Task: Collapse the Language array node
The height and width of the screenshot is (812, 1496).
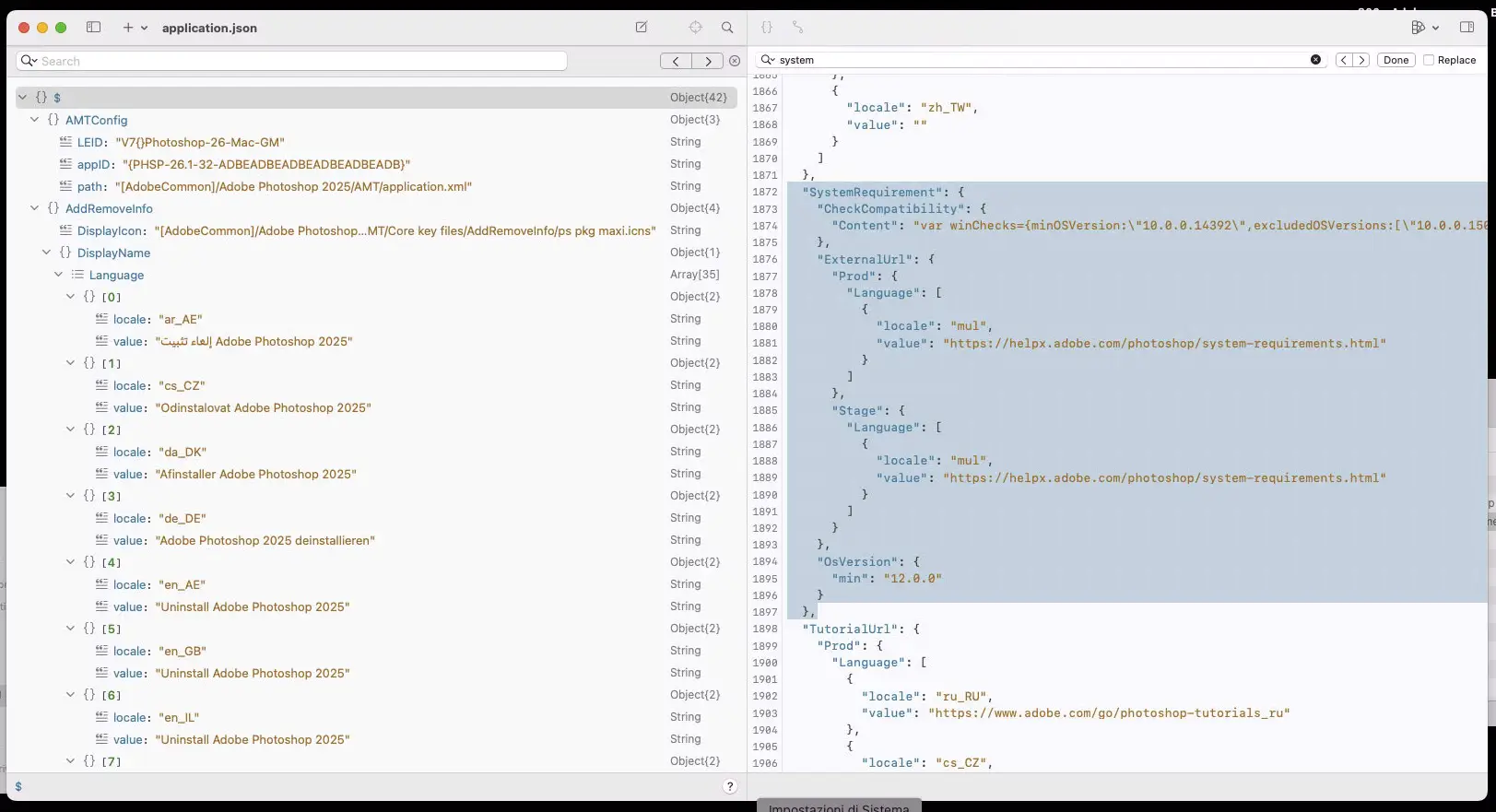Action: point(59,275)
